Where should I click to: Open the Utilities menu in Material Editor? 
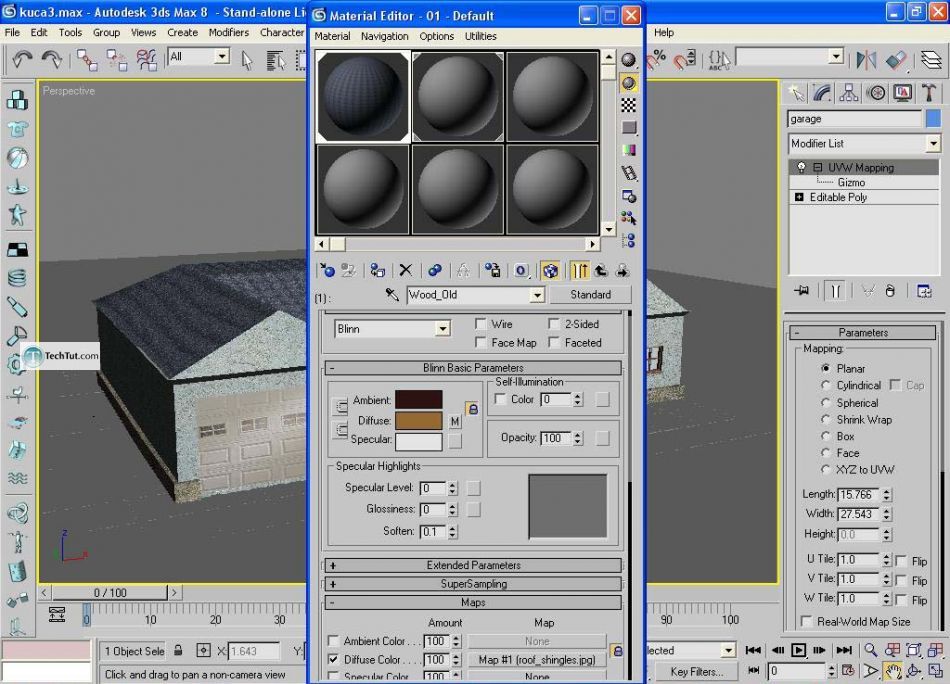480,36
